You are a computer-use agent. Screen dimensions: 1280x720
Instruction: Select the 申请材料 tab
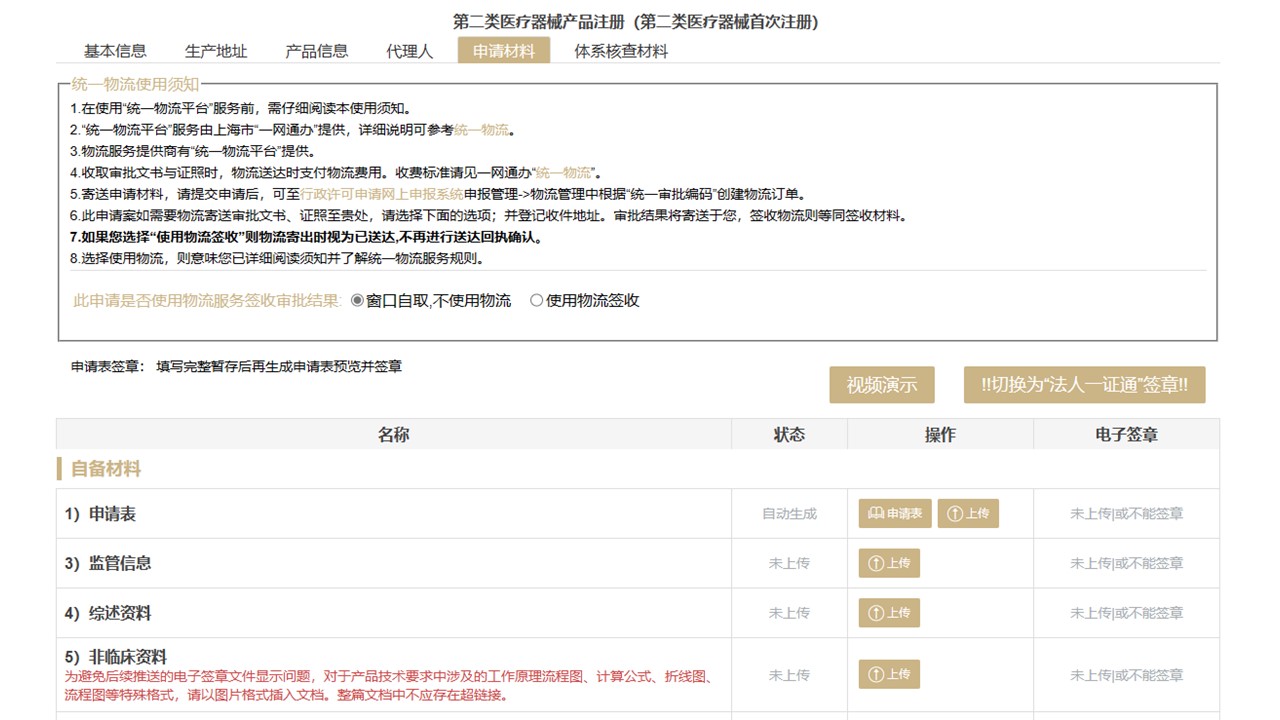504,51
